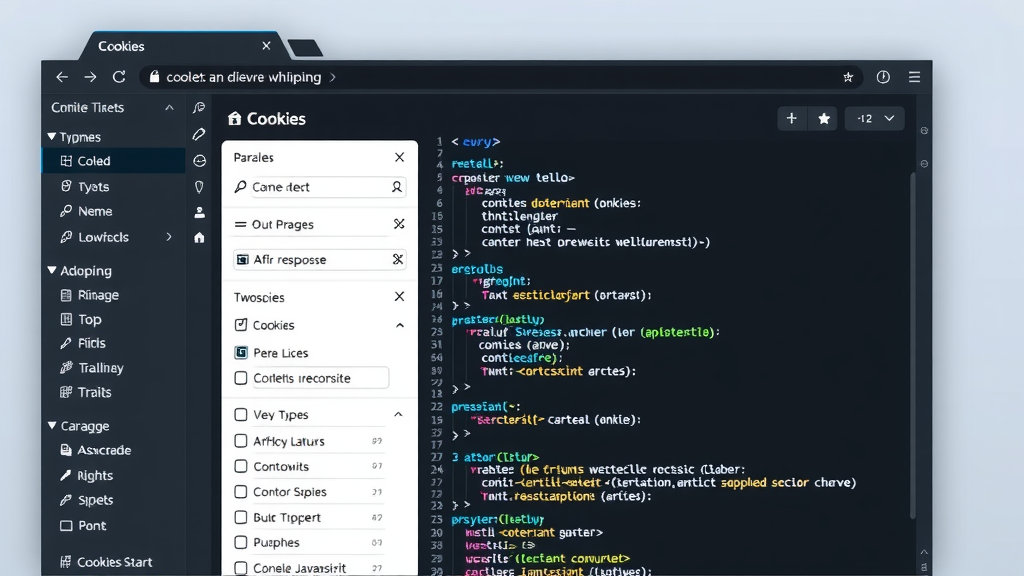
Task: Open the -12 dropdown in the top toolbar
Action: (874, 118)
